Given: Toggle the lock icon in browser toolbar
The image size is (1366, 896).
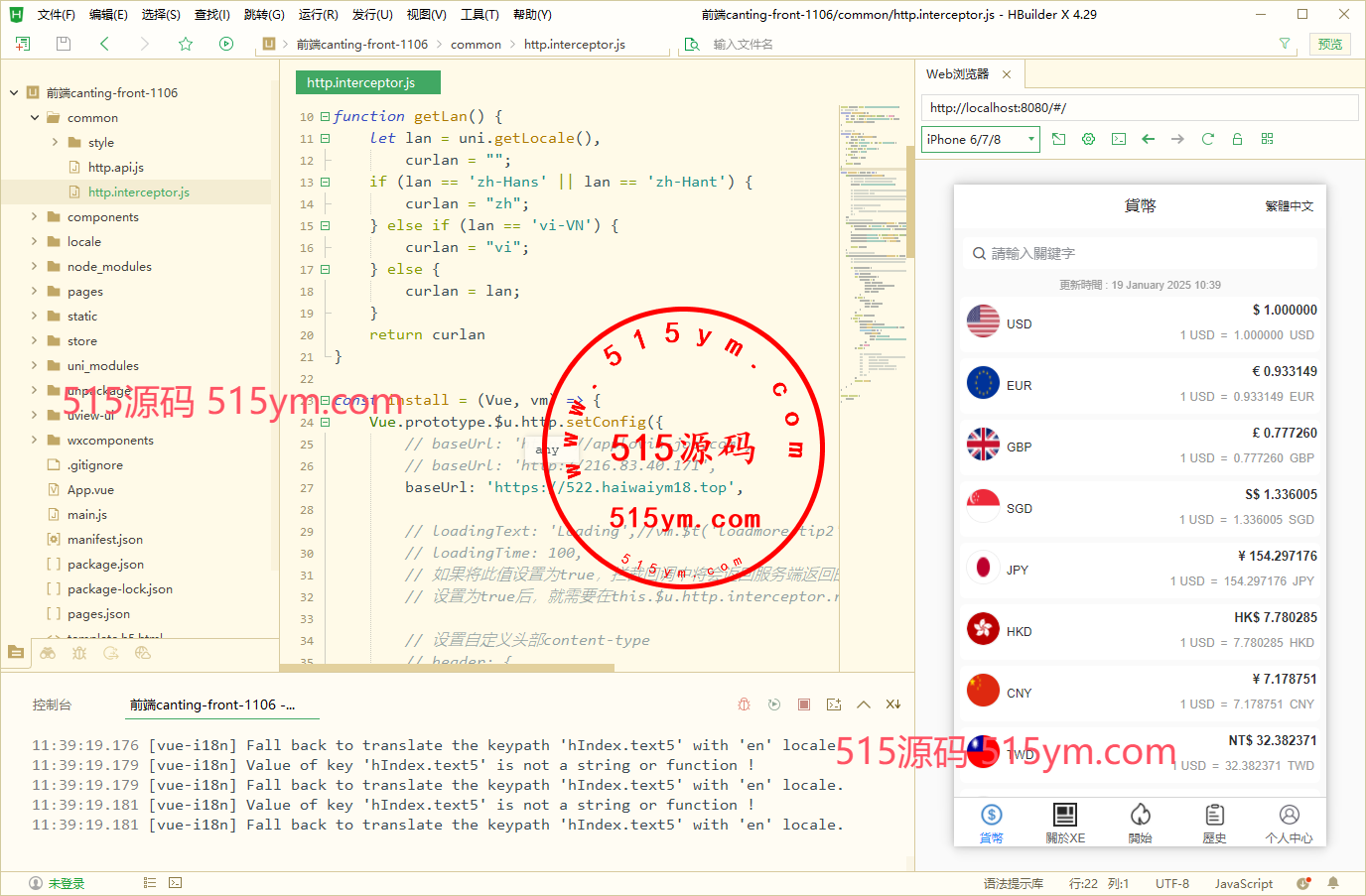Looking at the screenshot, I should coord(1238,139).
